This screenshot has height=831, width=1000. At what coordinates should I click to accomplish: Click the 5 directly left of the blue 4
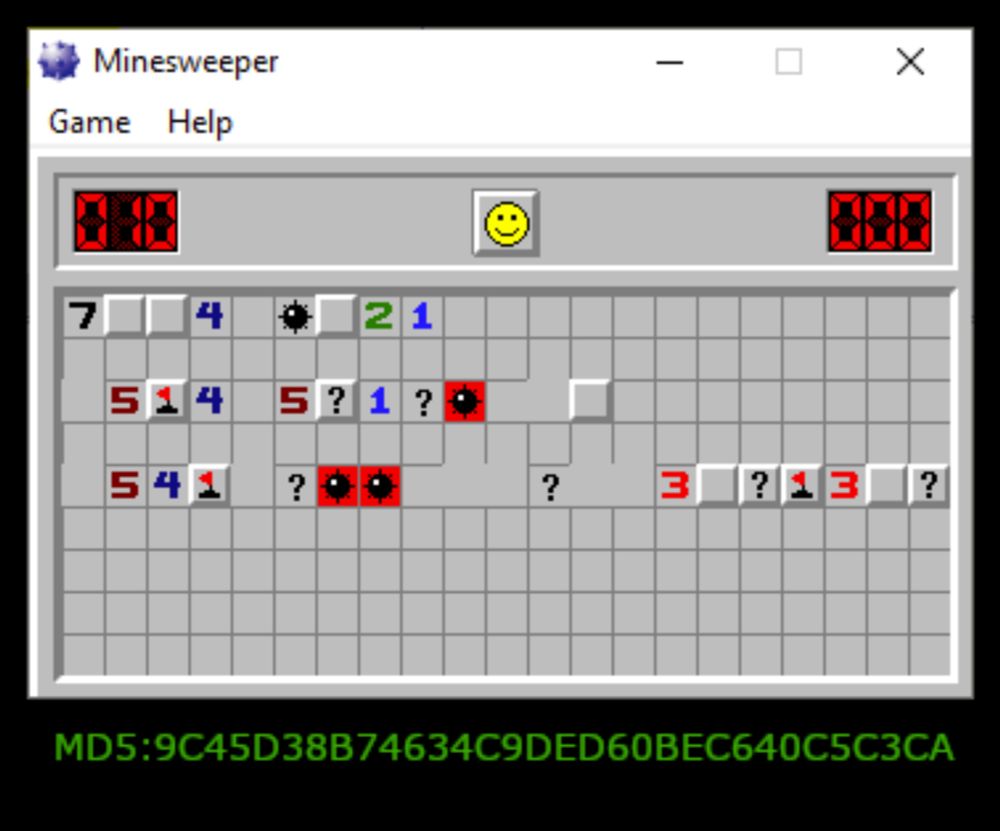[x=125, y=486]
